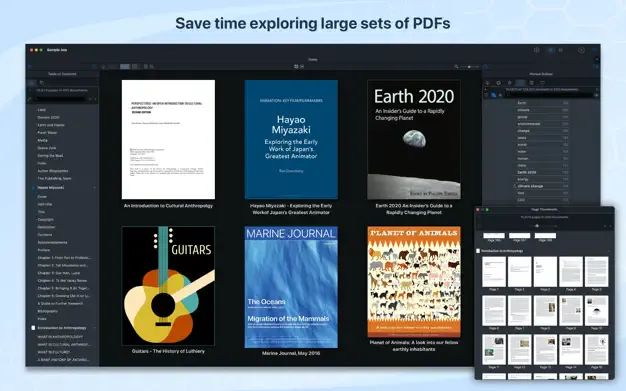This screenshot has height=391, width=626.
Task: Open the 'Acknowledgments' contents entry
Action: tap(52, 242)
